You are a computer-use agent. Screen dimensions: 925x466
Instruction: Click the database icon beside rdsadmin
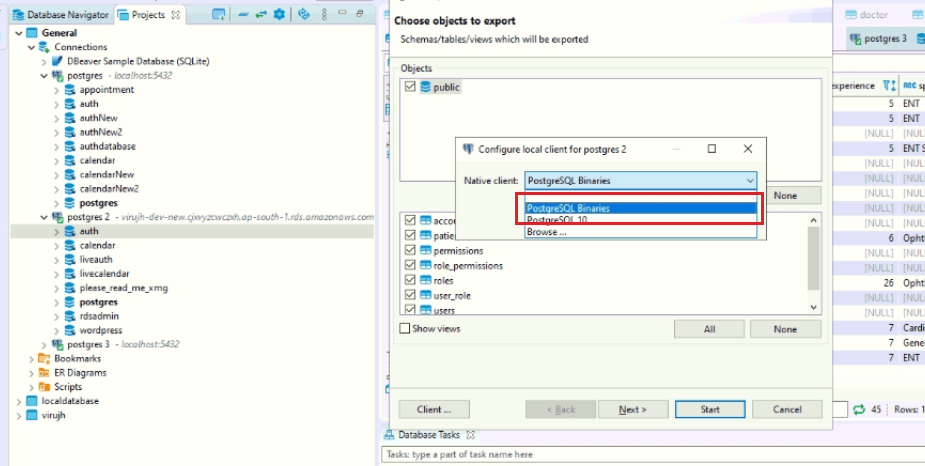70,316
